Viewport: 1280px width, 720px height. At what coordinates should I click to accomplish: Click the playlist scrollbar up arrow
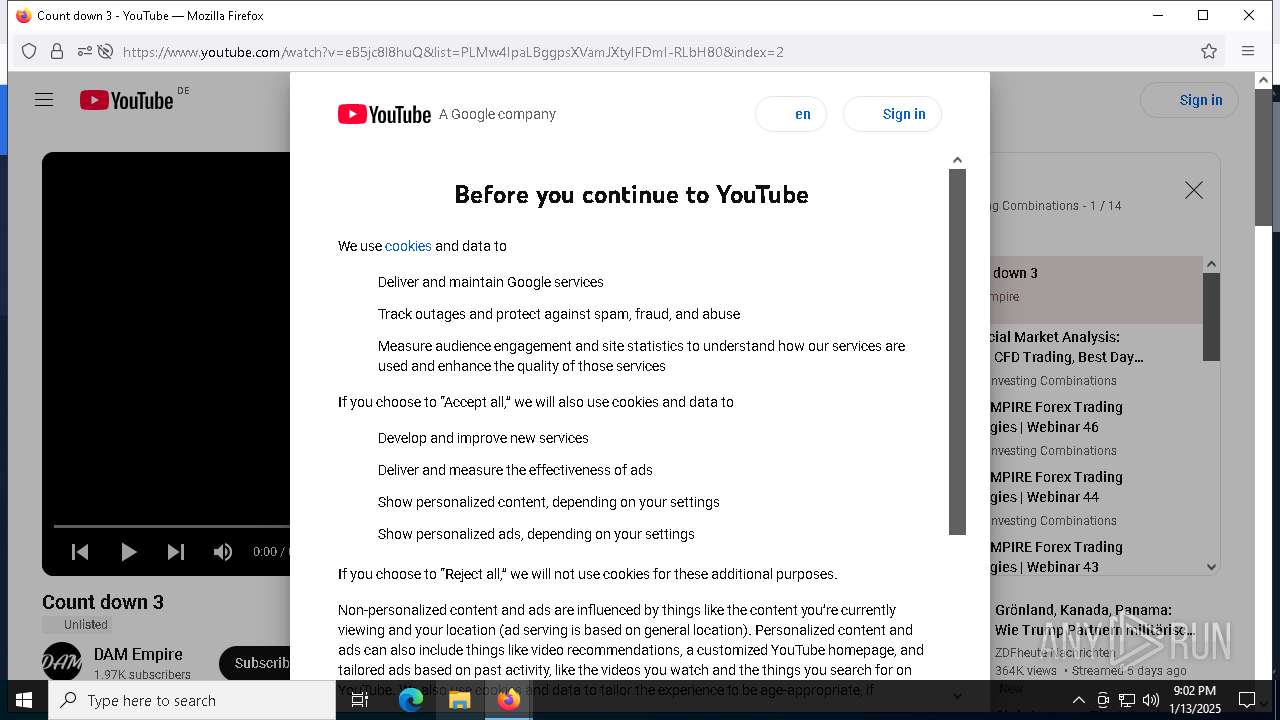[x=1211, y=264]
